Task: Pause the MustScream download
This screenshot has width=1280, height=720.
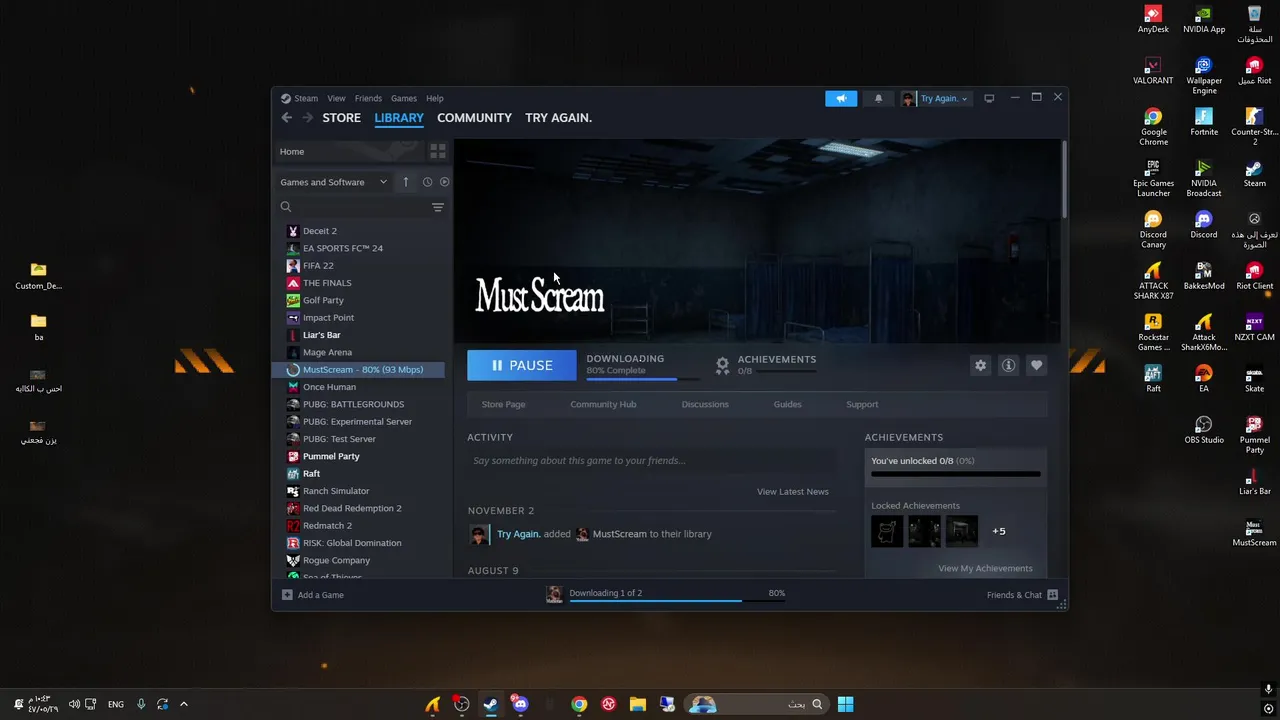Action: click(x=522, y=365)
